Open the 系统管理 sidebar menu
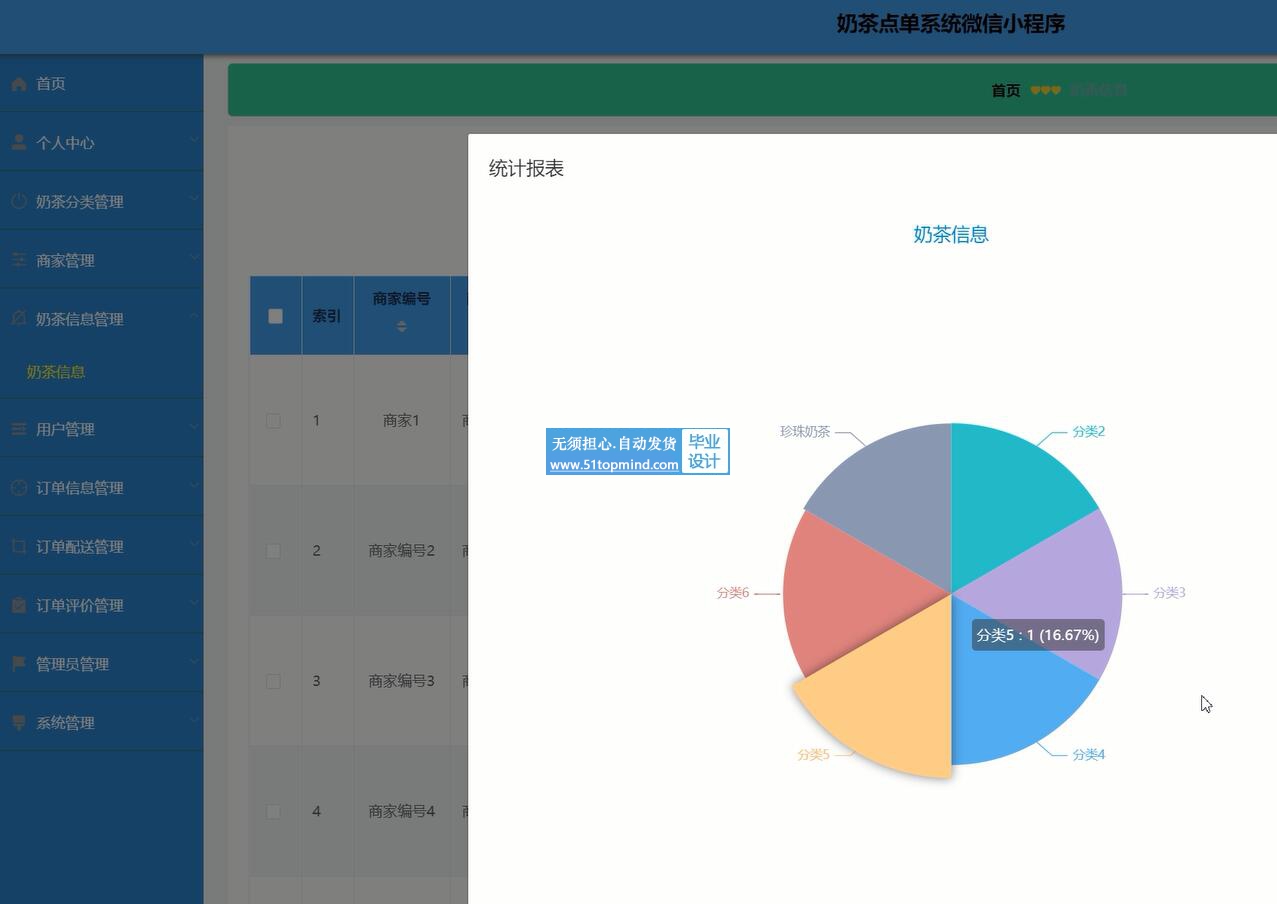1277x904 pixels. pyautogui.click(x=101, y=722)
